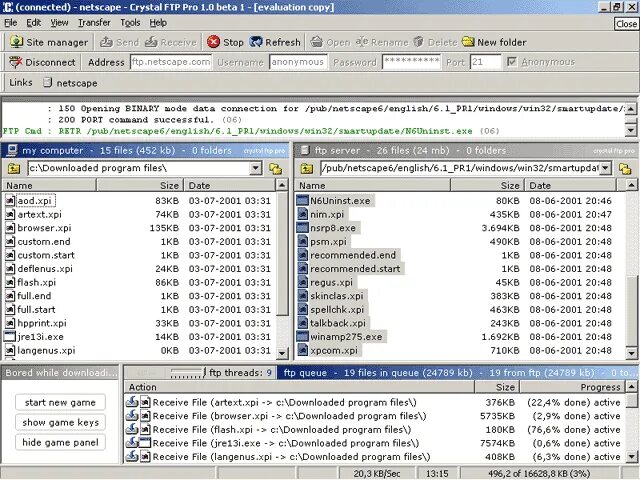
Task: Open the File menu
Action: point(11,22)
